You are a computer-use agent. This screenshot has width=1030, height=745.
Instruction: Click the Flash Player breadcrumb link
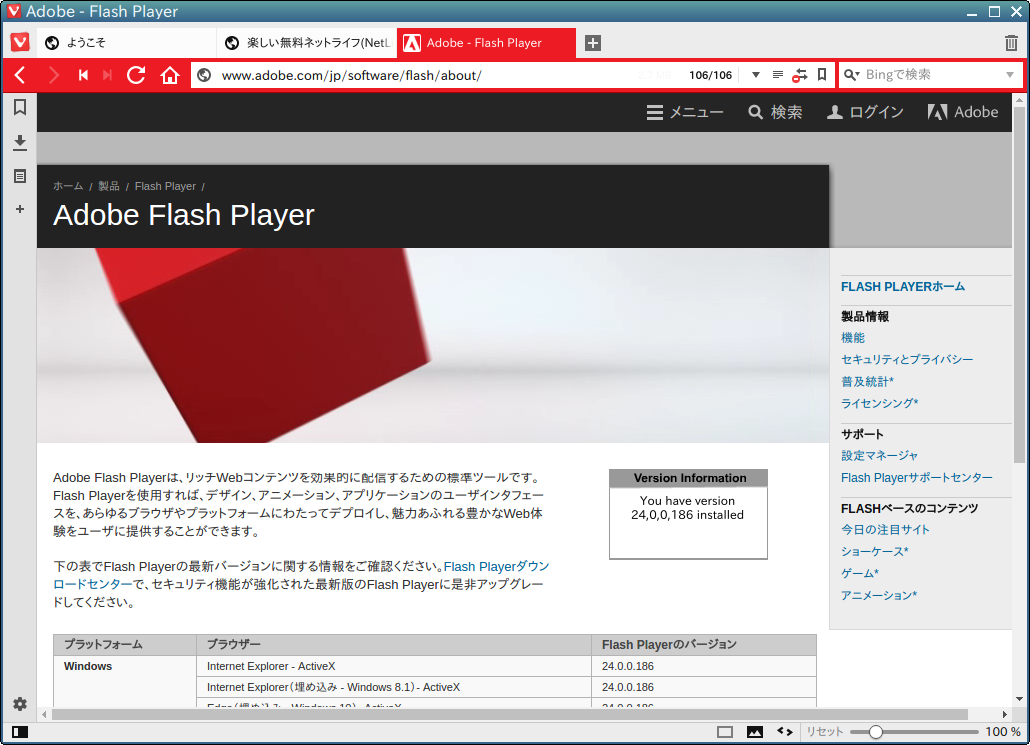pyautogui.click(x=165, y=187)
